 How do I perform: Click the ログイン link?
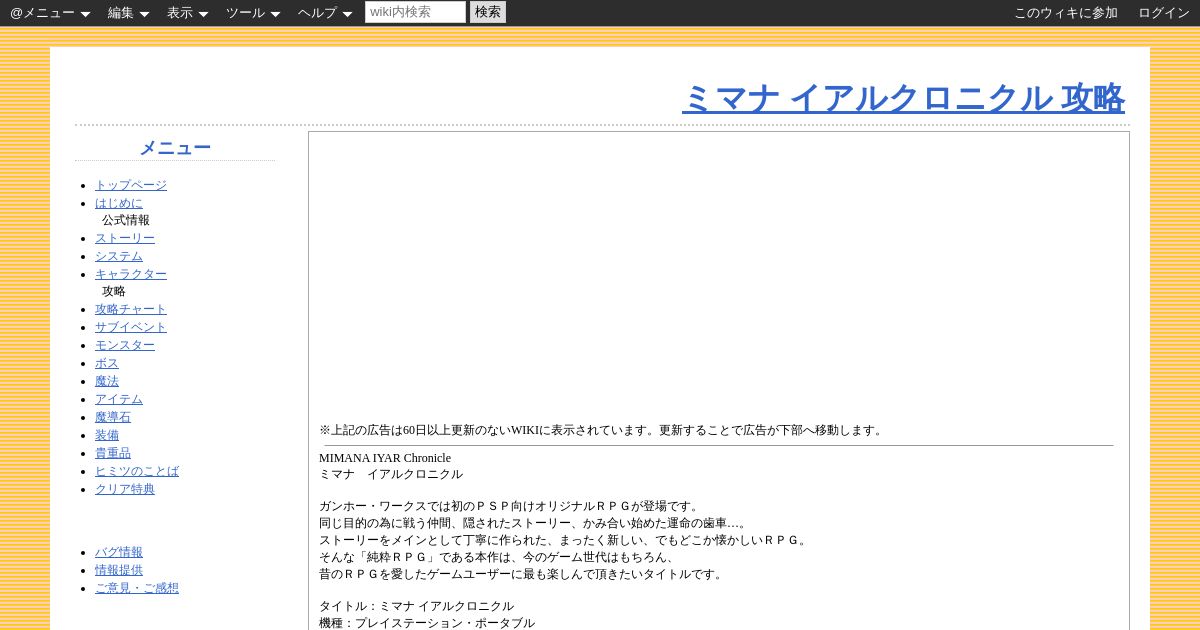click(1164, 13)
